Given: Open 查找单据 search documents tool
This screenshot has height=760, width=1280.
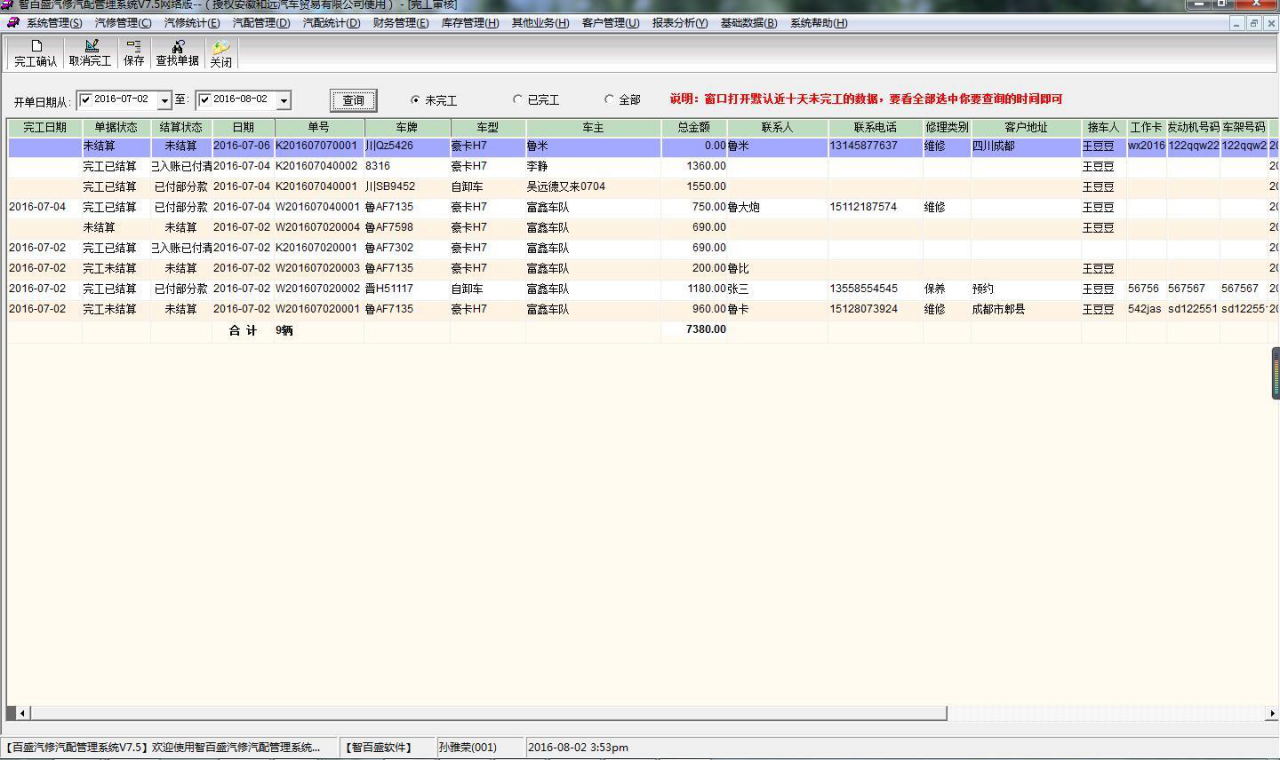Looking at the screenshot, I should click(x=177, y=53).
